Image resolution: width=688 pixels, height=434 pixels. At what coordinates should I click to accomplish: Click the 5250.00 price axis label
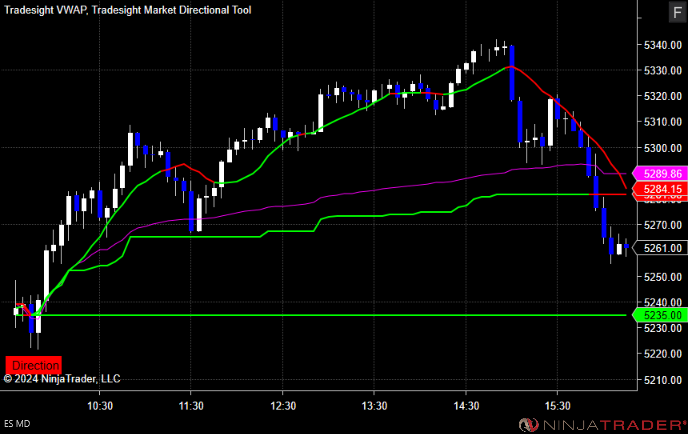click(663, 277)
